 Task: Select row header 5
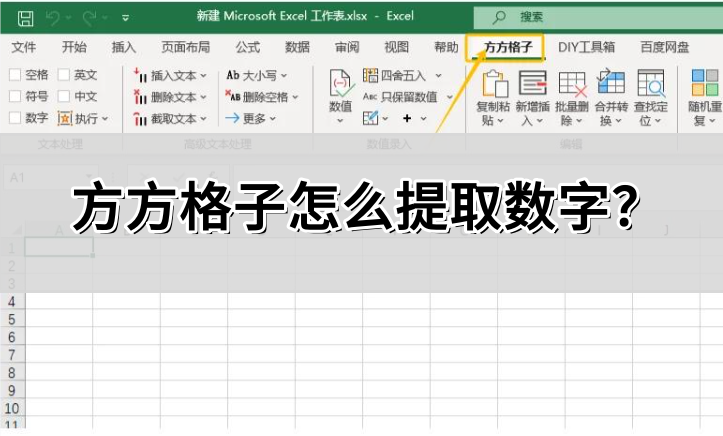(12, 319)
